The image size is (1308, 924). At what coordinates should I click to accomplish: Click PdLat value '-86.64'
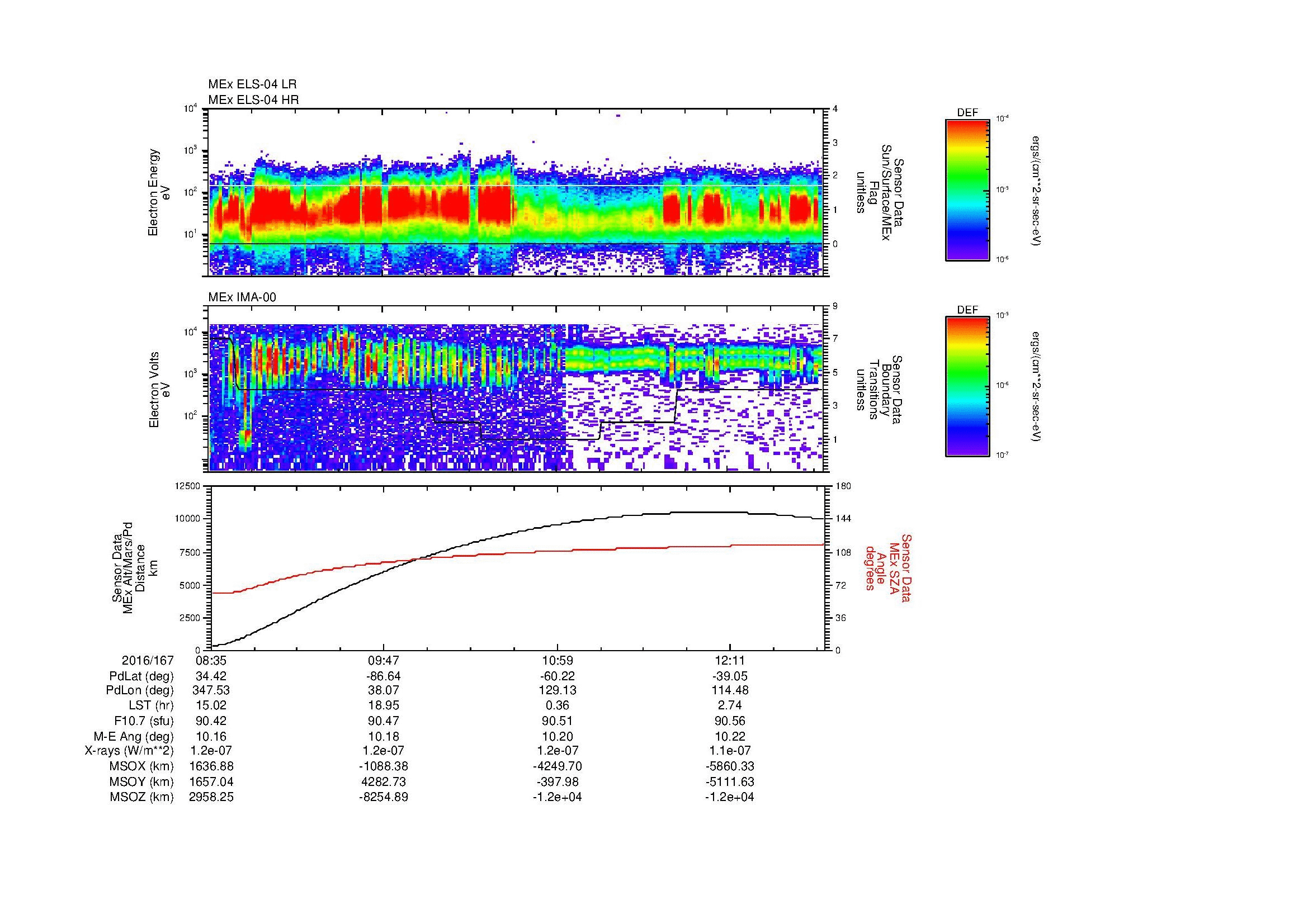coord(384,676)
